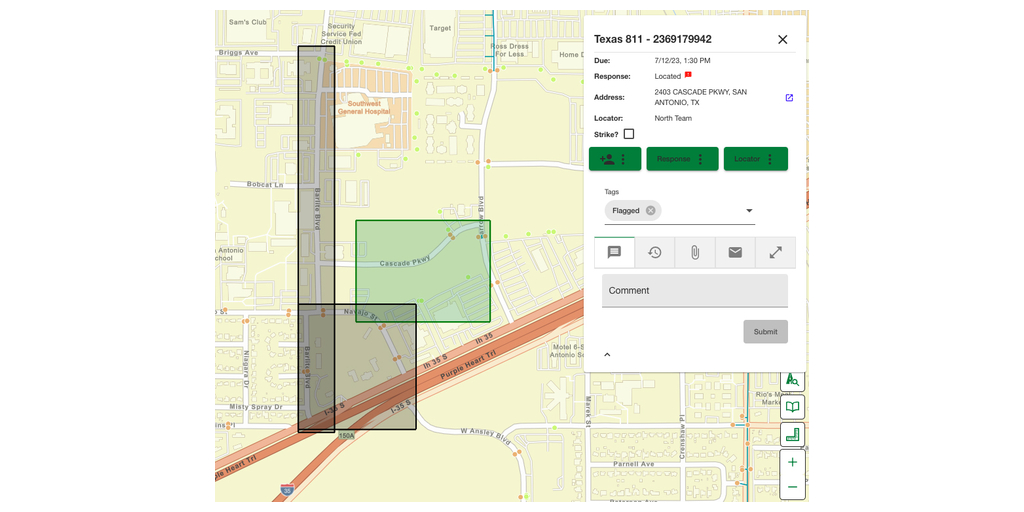Click the assign person button
The width and height of the screenshot is (1024, 512).
608,159
